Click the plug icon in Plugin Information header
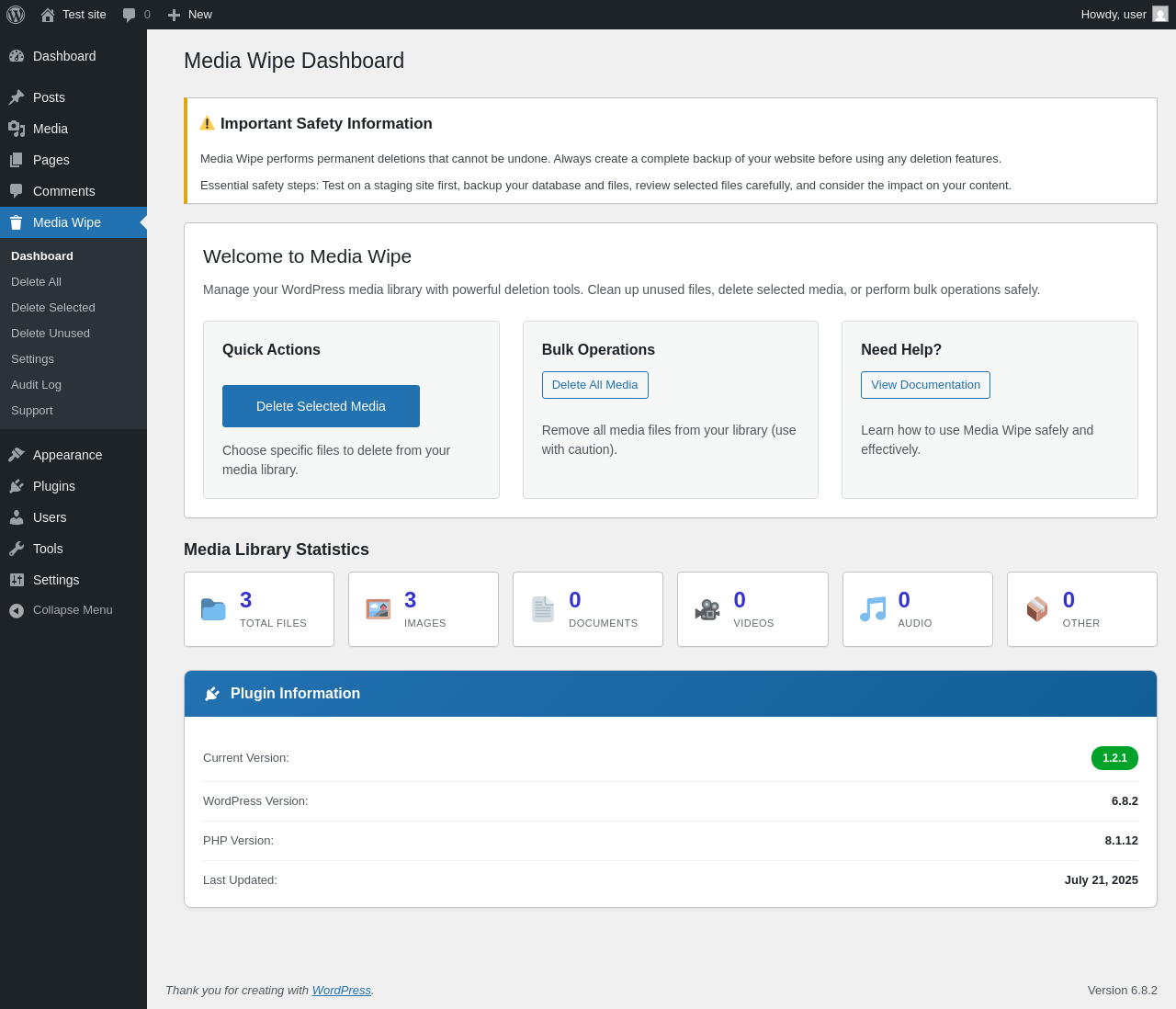This screenshot has width=1176, height=1009. pos(212,694)
